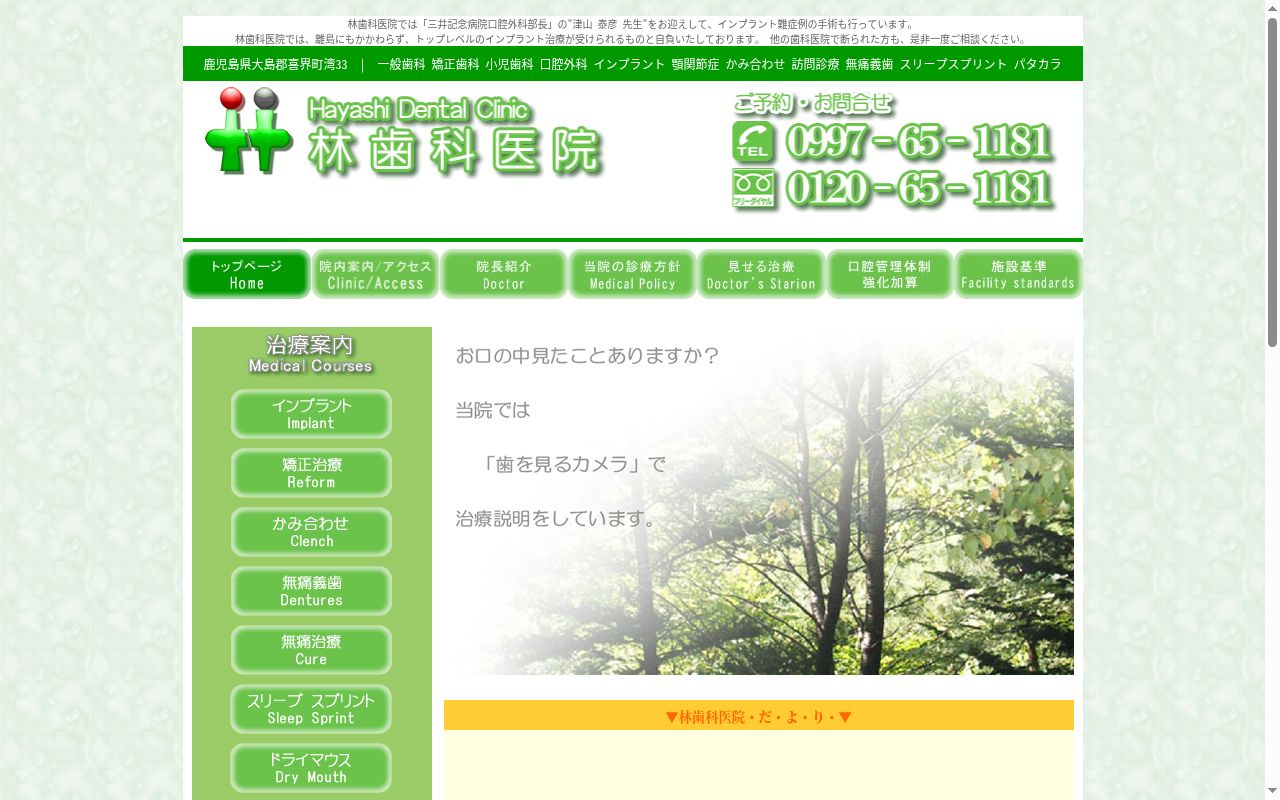
Task: Click かみ合わせ in the green top bar
Action: tap(755, 64)
